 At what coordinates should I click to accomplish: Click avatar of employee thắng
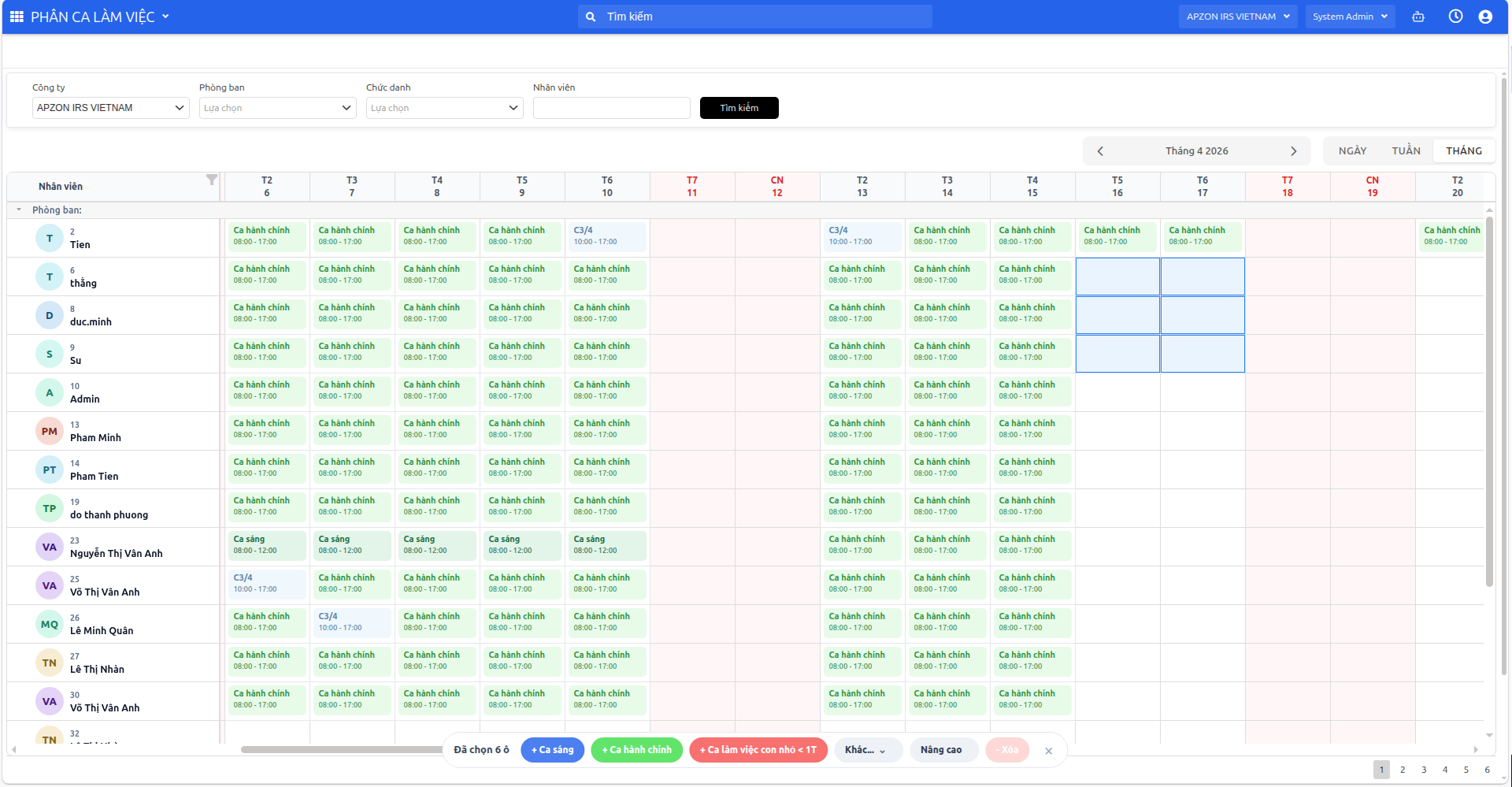50,277
